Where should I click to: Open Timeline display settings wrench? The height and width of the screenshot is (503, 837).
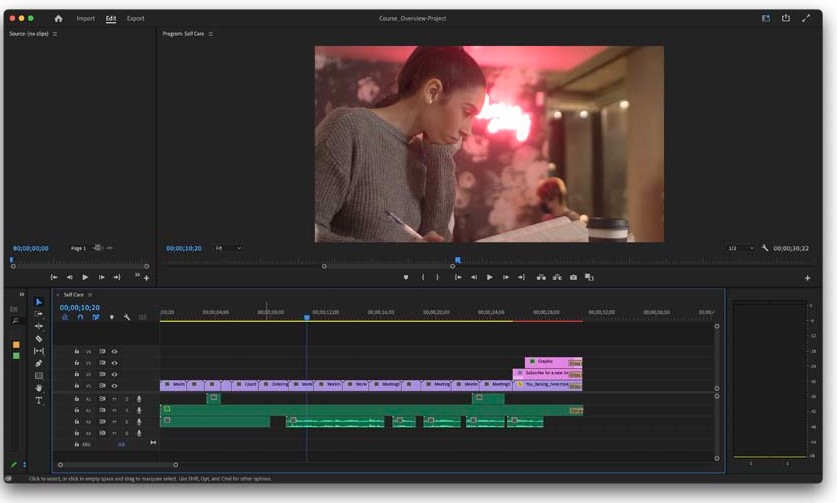[x=127, y=317]
